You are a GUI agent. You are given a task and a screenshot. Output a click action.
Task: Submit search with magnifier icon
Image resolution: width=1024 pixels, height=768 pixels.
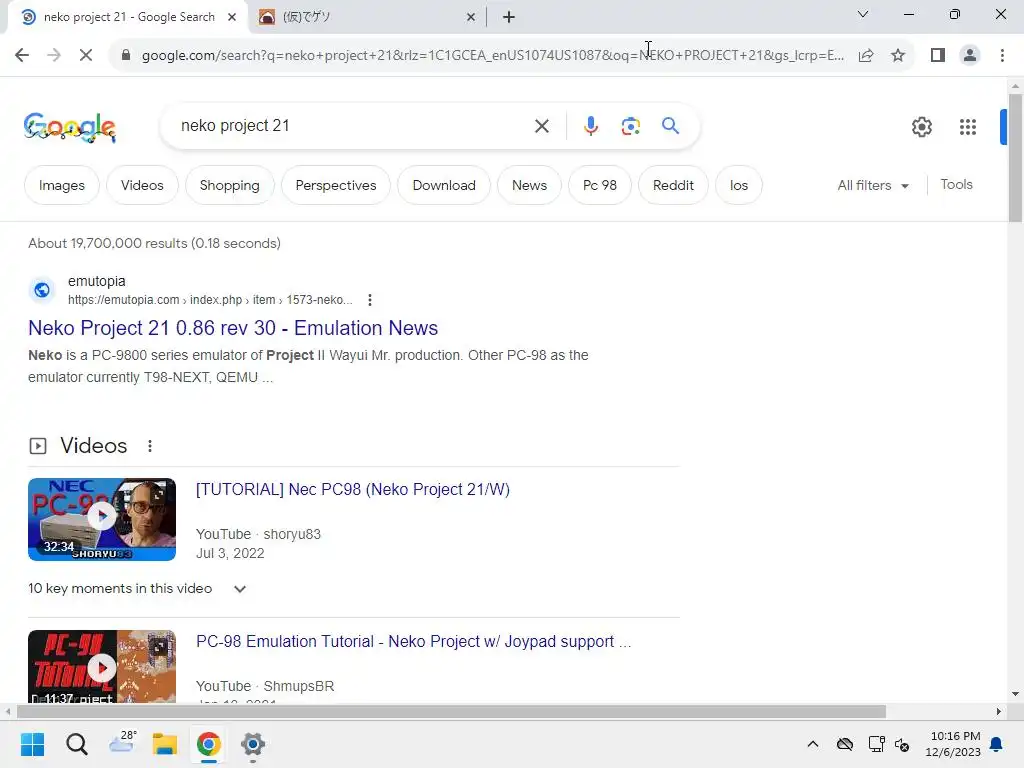(x=670, y=125)
